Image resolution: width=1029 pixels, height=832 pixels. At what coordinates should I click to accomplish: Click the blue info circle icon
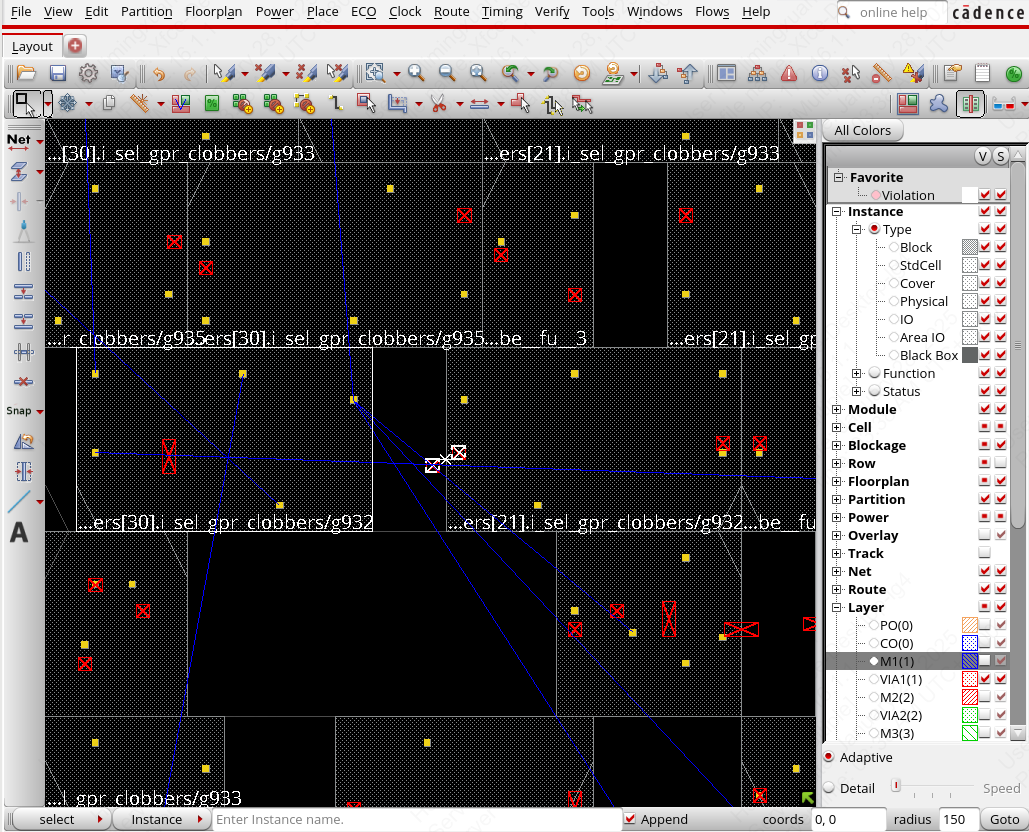820,73
